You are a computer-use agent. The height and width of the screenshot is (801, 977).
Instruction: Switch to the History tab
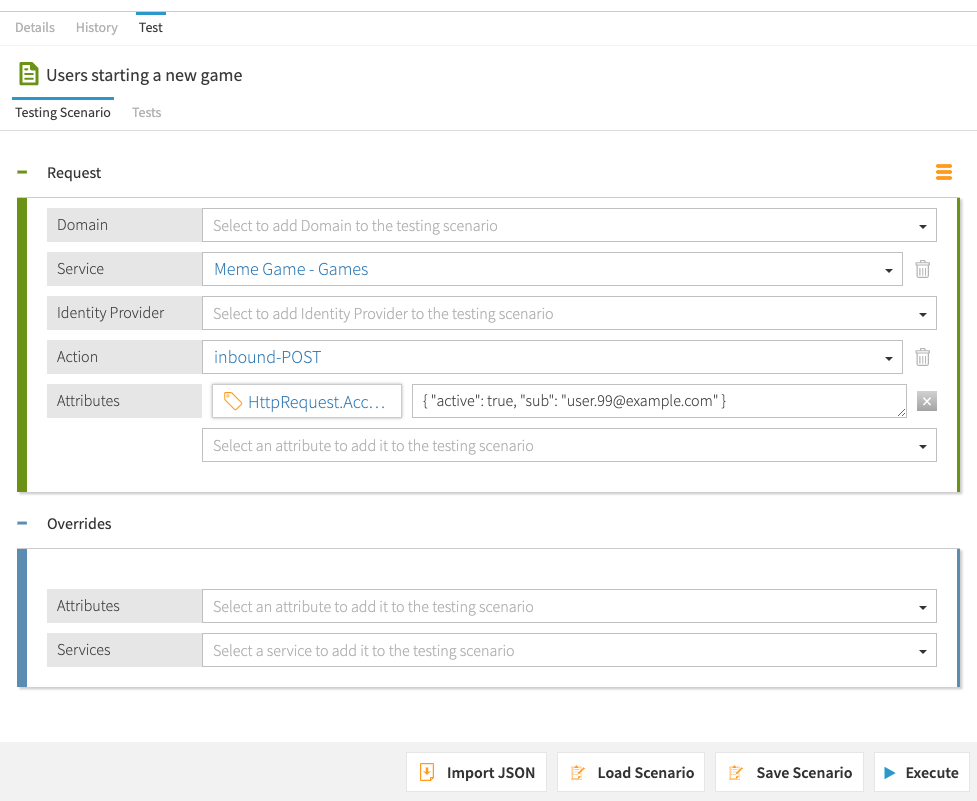click(97, 27)
